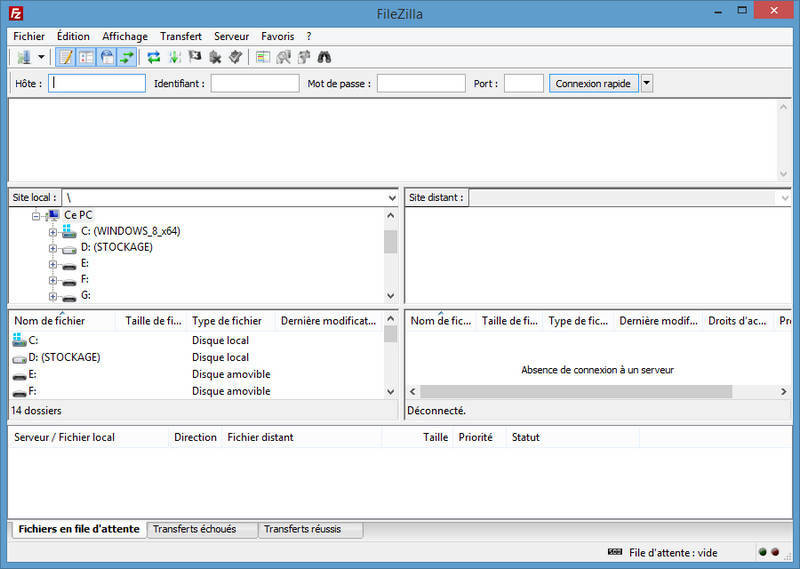Select the E: row in file list

(x=196, y=374)
